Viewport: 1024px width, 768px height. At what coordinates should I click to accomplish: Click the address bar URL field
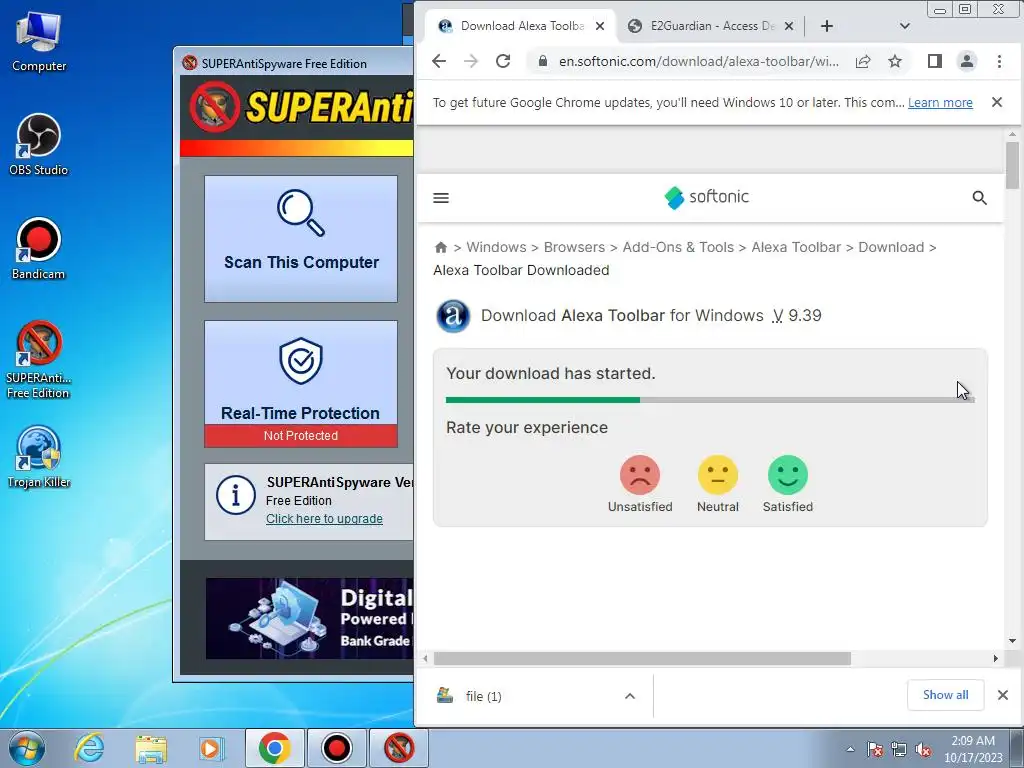[x=698, y=61]
